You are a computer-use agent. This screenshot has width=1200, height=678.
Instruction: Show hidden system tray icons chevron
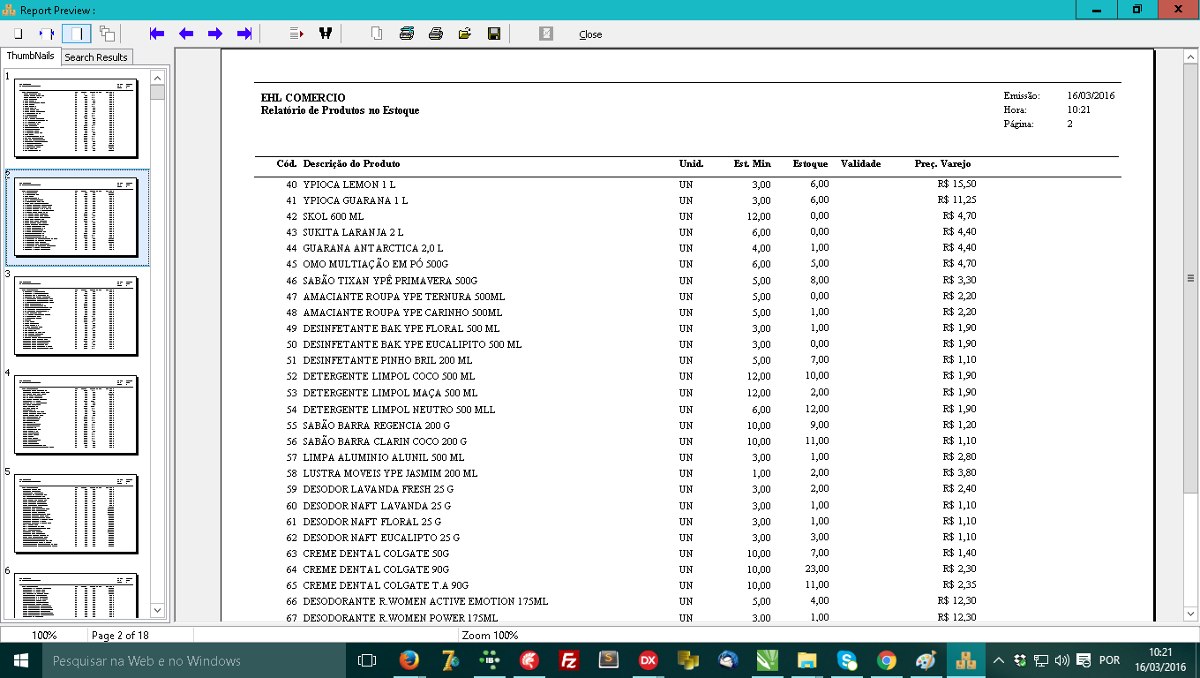pyautogui.click(x=998, y=660)
